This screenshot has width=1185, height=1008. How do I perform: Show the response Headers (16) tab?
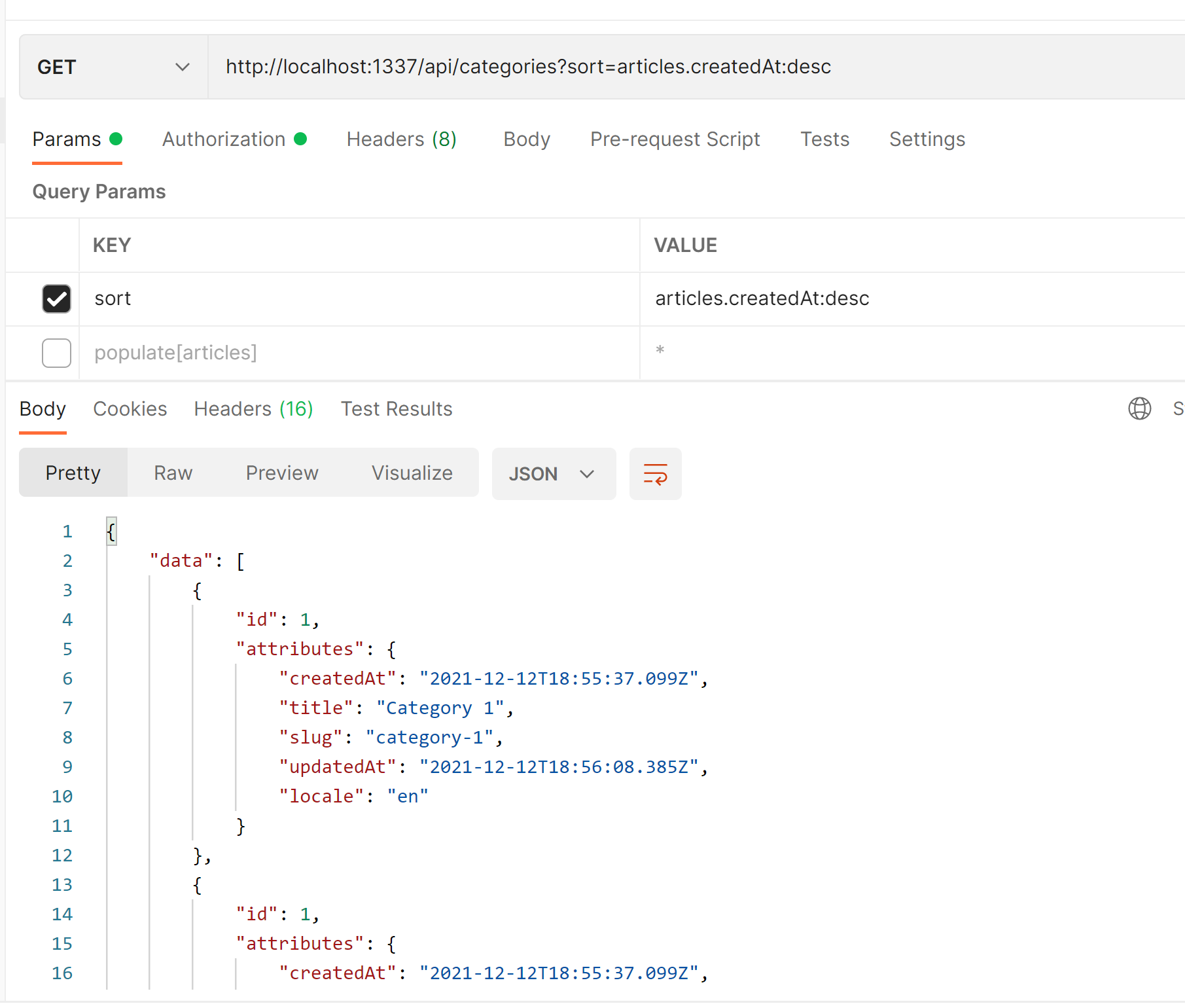tap(253, 408)
